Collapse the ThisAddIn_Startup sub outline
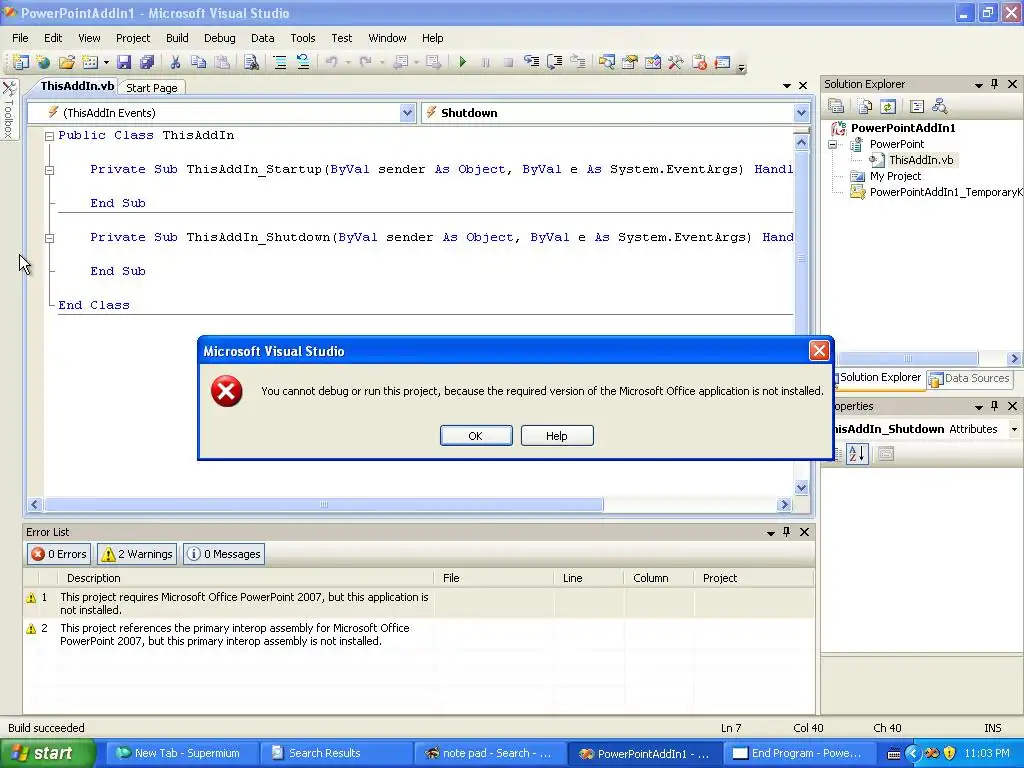This screenshot has height=768, width=1024. (x=49, y=170)
